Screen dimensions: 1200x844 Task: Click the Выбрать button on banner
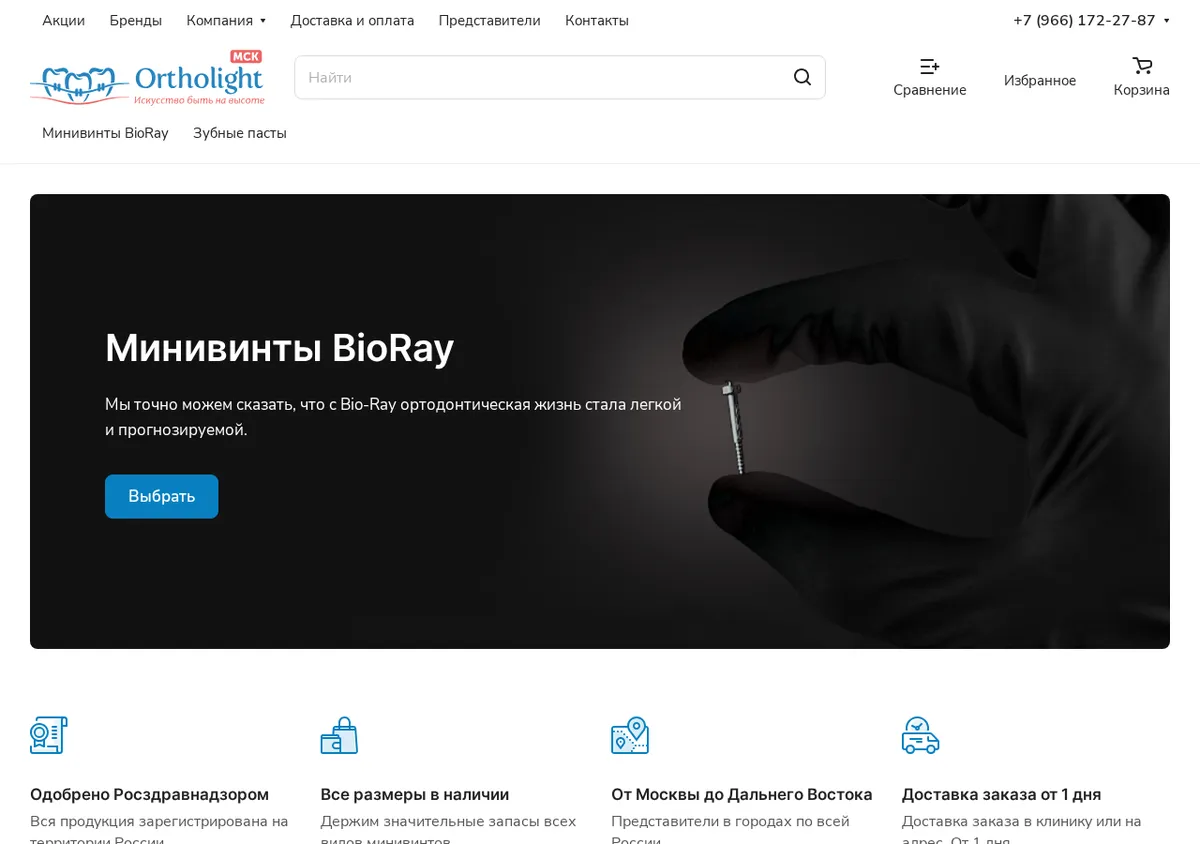(161, 496)
